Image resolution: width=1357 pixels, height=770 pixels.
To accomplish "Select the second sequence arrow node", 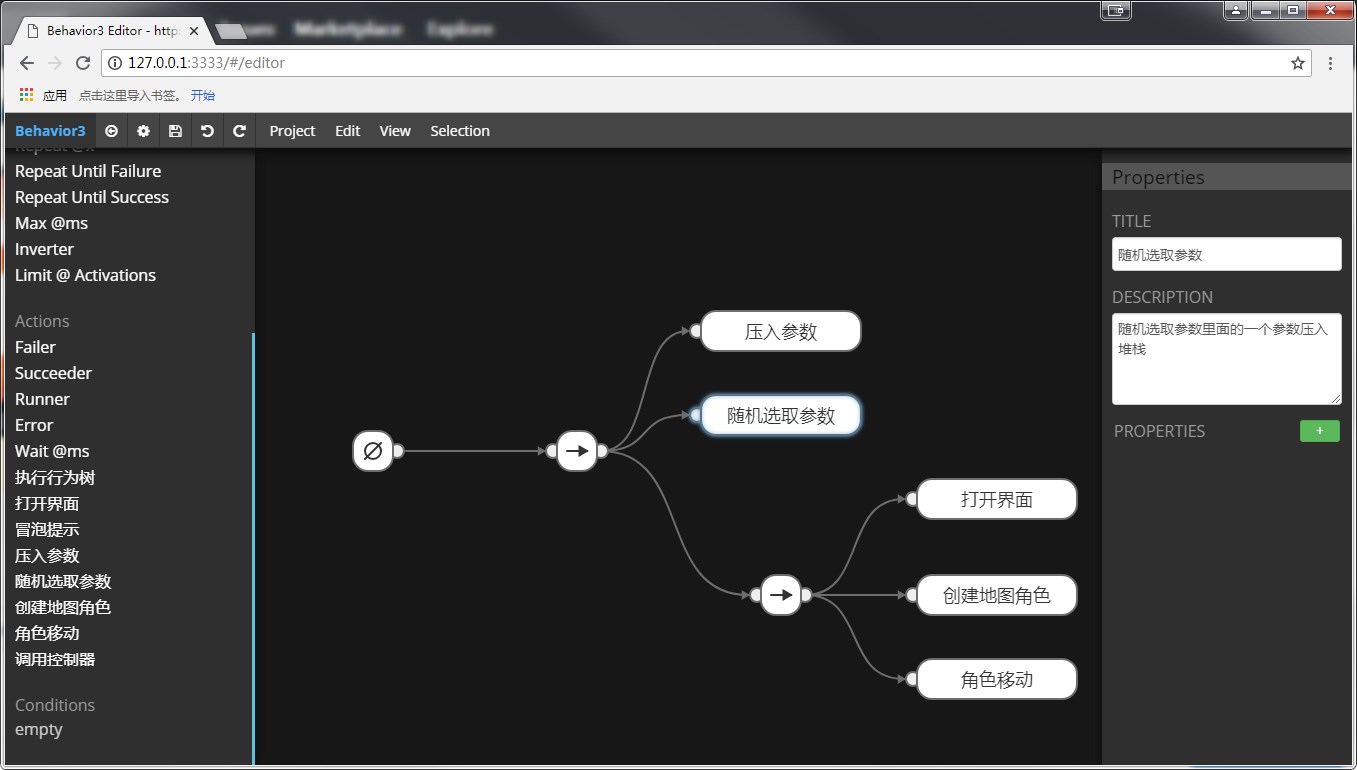I will 781,595.
